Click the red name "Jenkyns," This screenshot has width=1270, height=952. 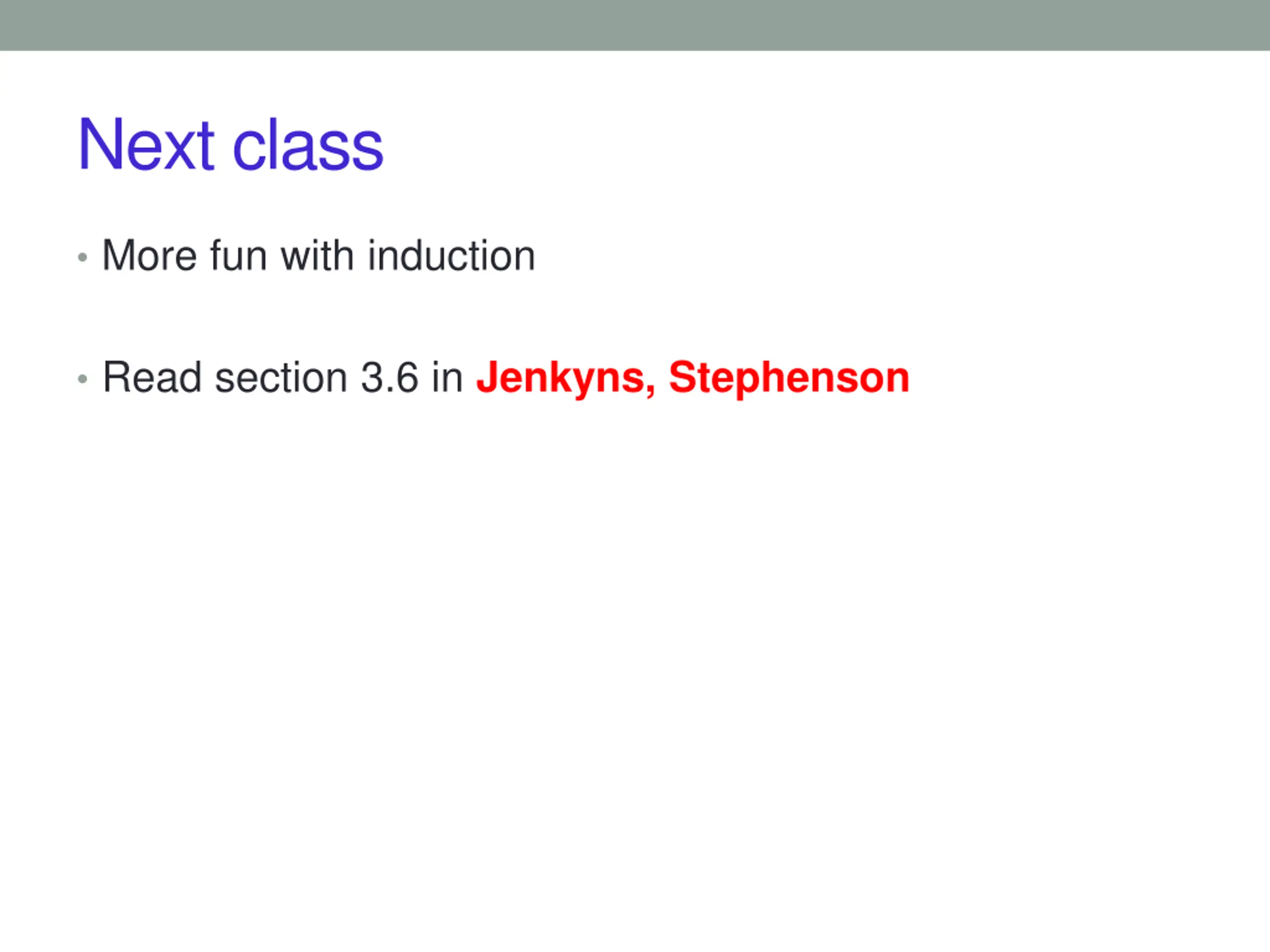pos(566,379)
